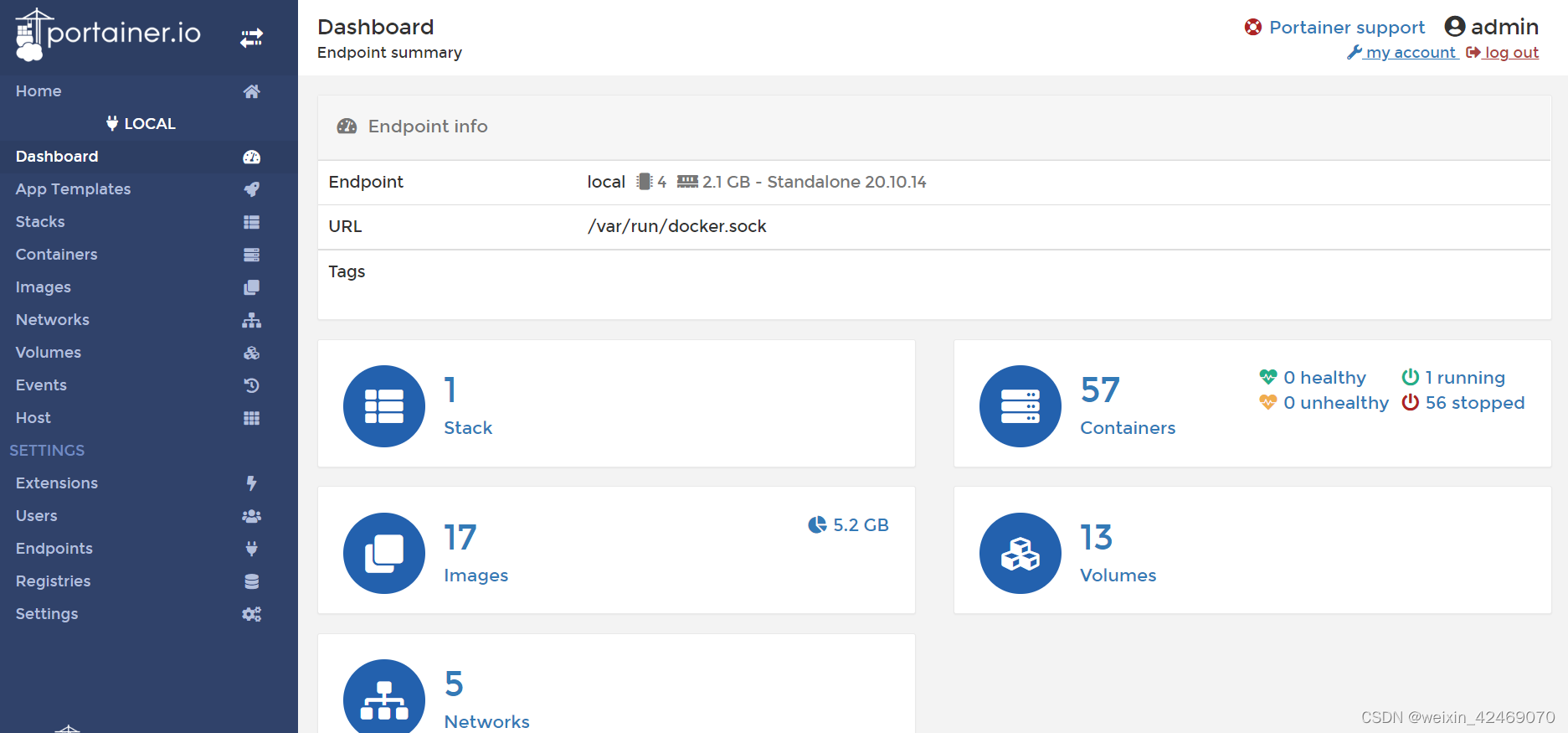
Task: Select the /var/run/docker.sock URL value
Action: 677,226
